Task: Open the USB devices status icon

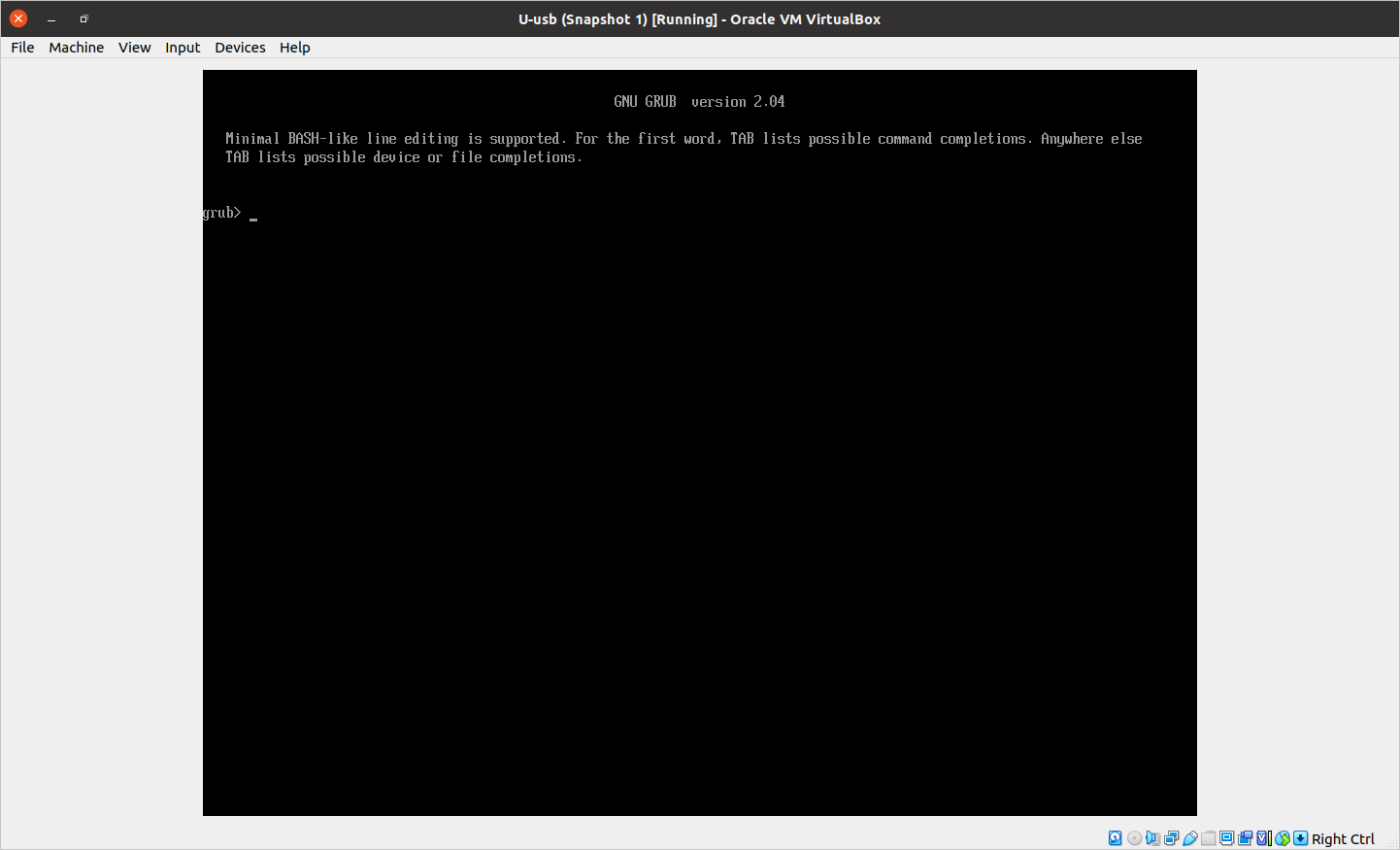Action: tap(1190, 838)
